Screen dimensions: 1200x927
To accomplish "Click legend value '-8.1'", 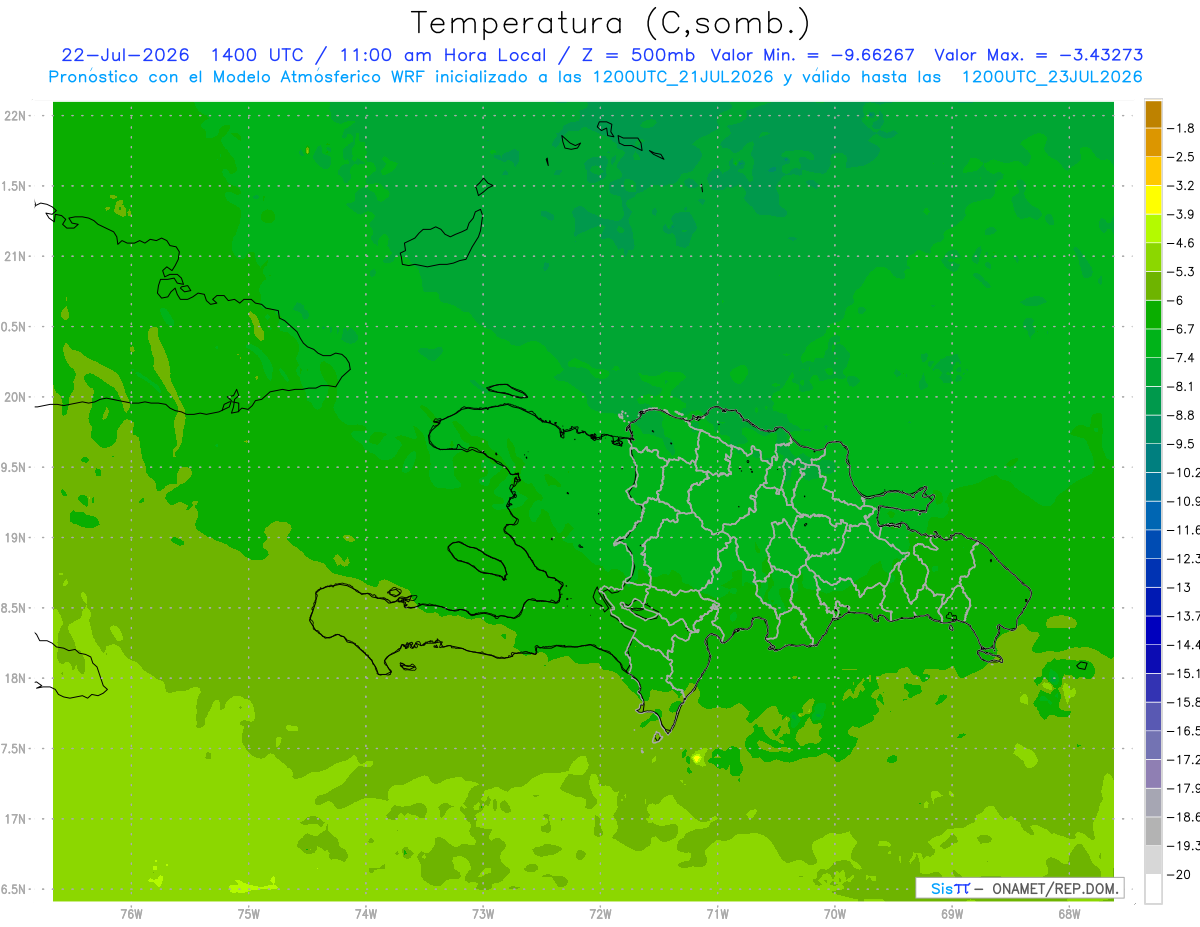I will pos(1182,386).
